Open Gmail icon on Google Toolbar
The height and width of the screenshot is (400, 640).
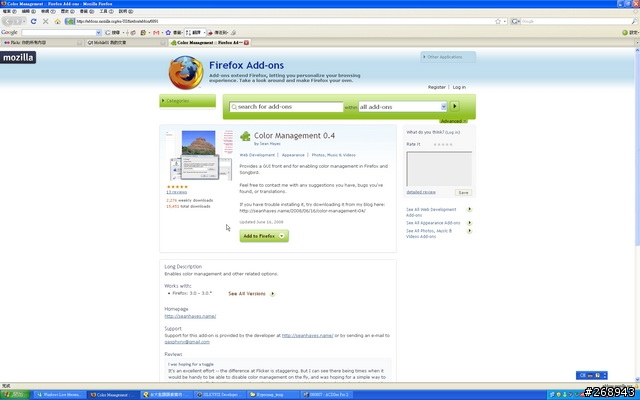(x=156, y=32)
